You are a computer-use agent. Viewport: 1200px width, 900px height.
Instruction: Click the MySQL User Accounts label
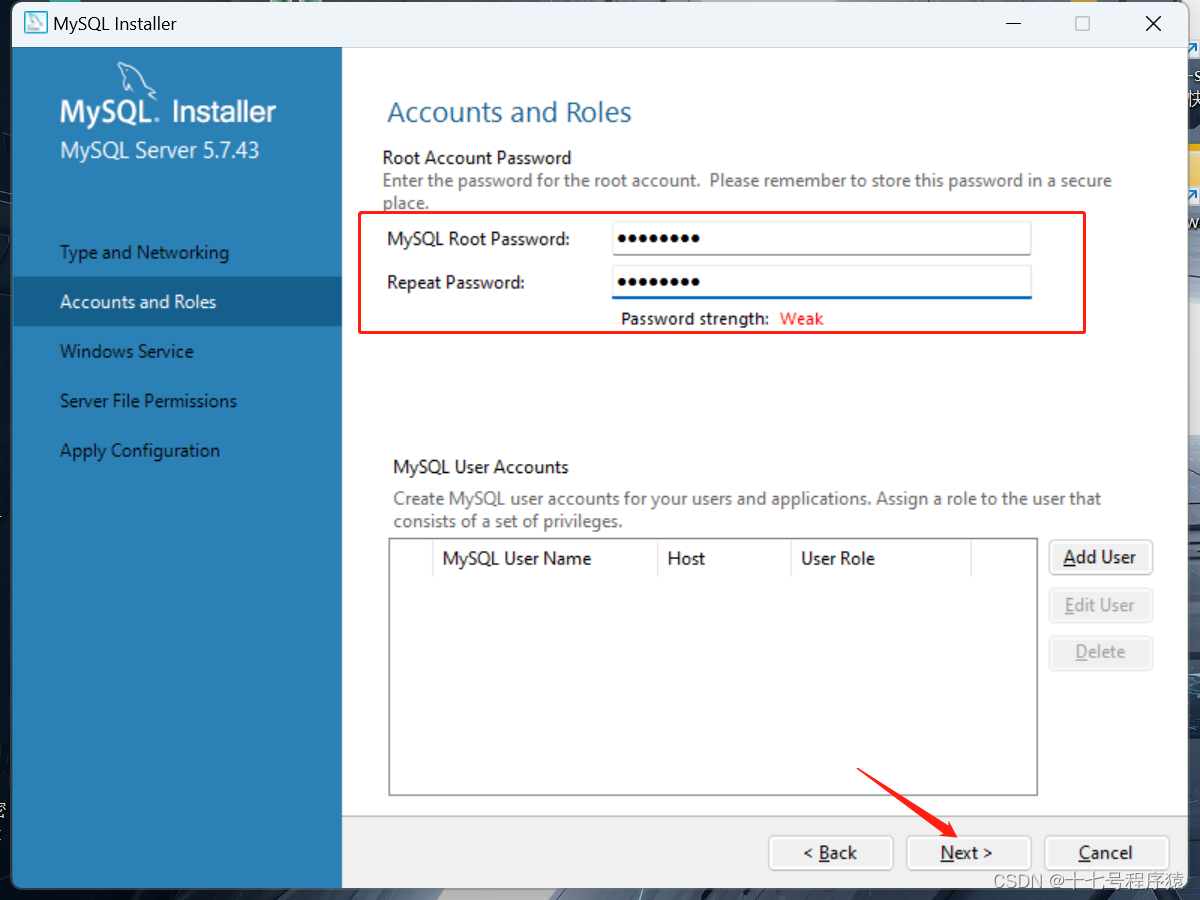point(481,467)
